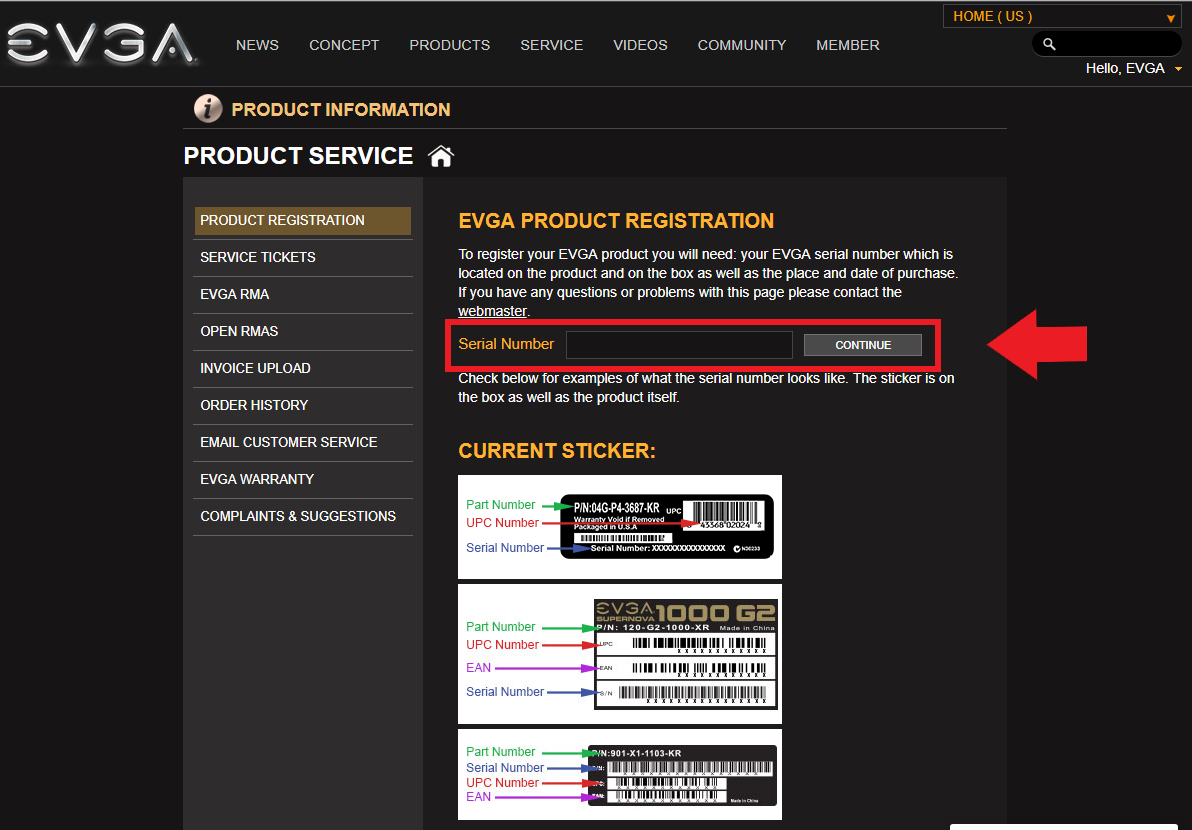This screenshot has height=830, width=1192.
Task: Open EVGA RMA page
Action: pos(303,294)
